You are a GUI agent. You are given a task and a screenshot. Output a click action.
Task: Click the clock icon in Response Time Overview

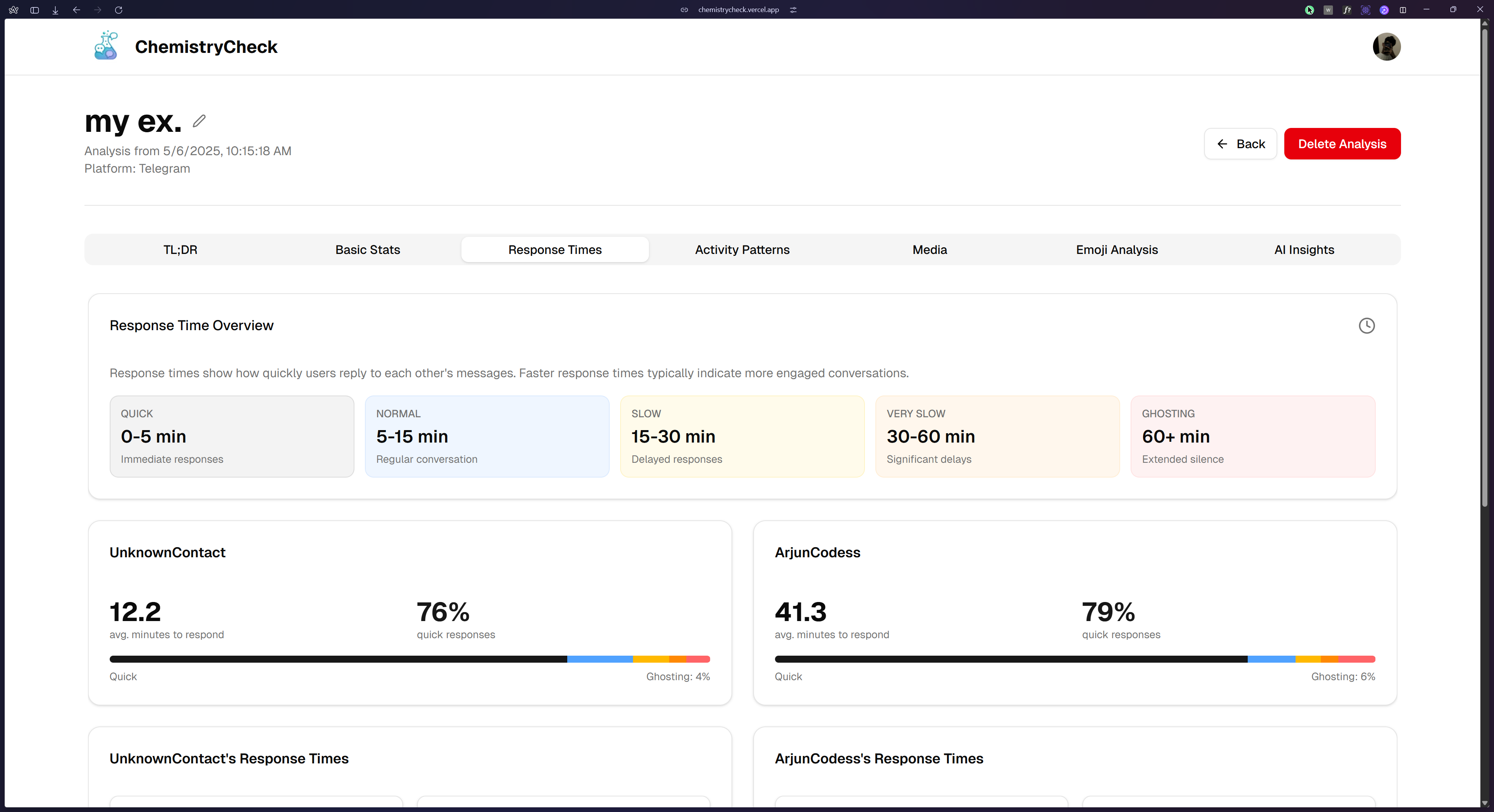pyautogui.click(x=1366, y=326)
